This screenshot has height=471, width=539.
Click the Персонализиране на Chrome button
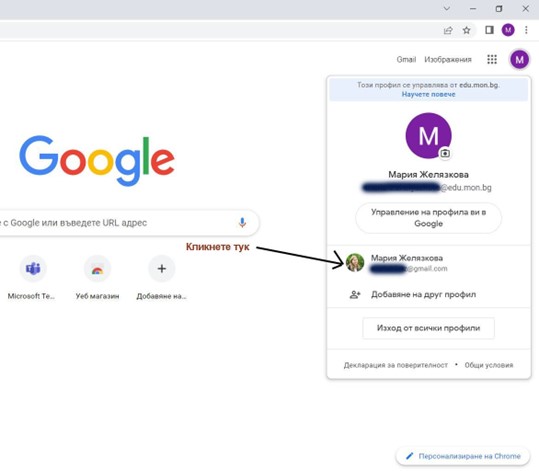[x=463, y=456]
